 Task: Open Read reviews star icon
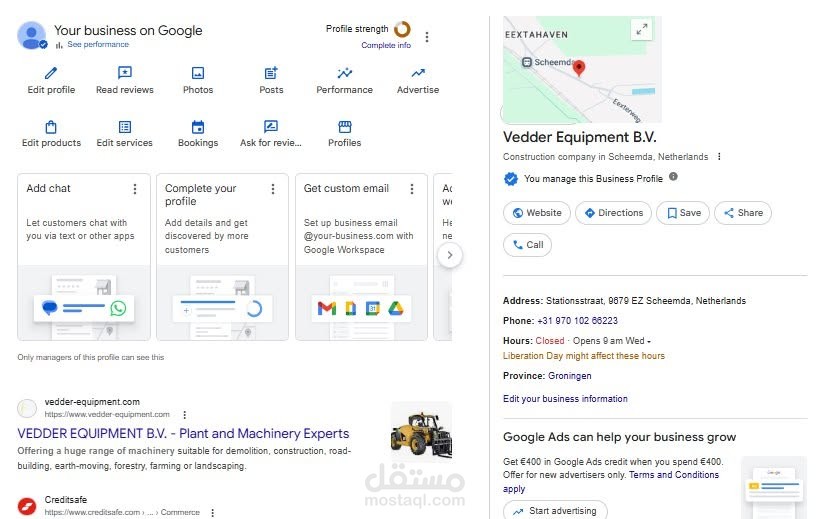pos(125,73)
